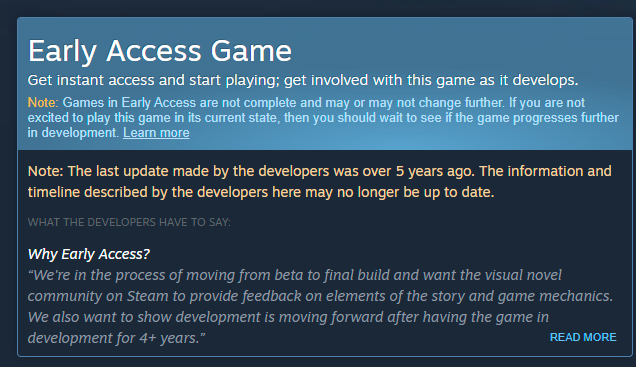This screenshot has width=636, height=367.
Task: Click the Early Access Game heading
Action: (x=160, y=52)
